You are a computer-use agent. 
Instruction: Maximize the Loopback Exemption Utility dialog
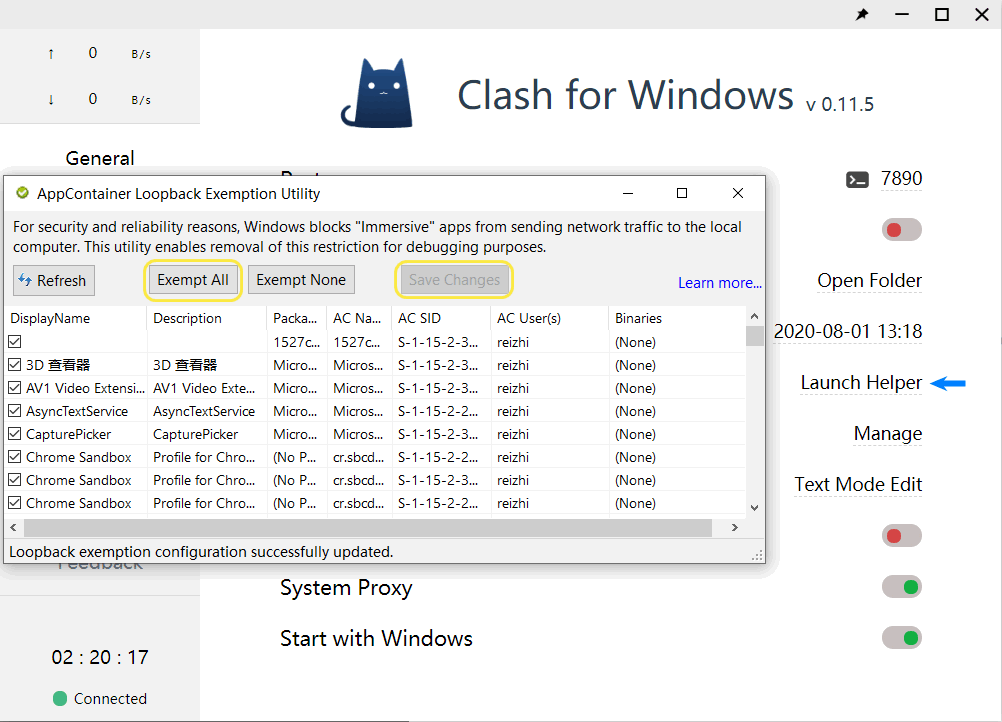point(682,193)
